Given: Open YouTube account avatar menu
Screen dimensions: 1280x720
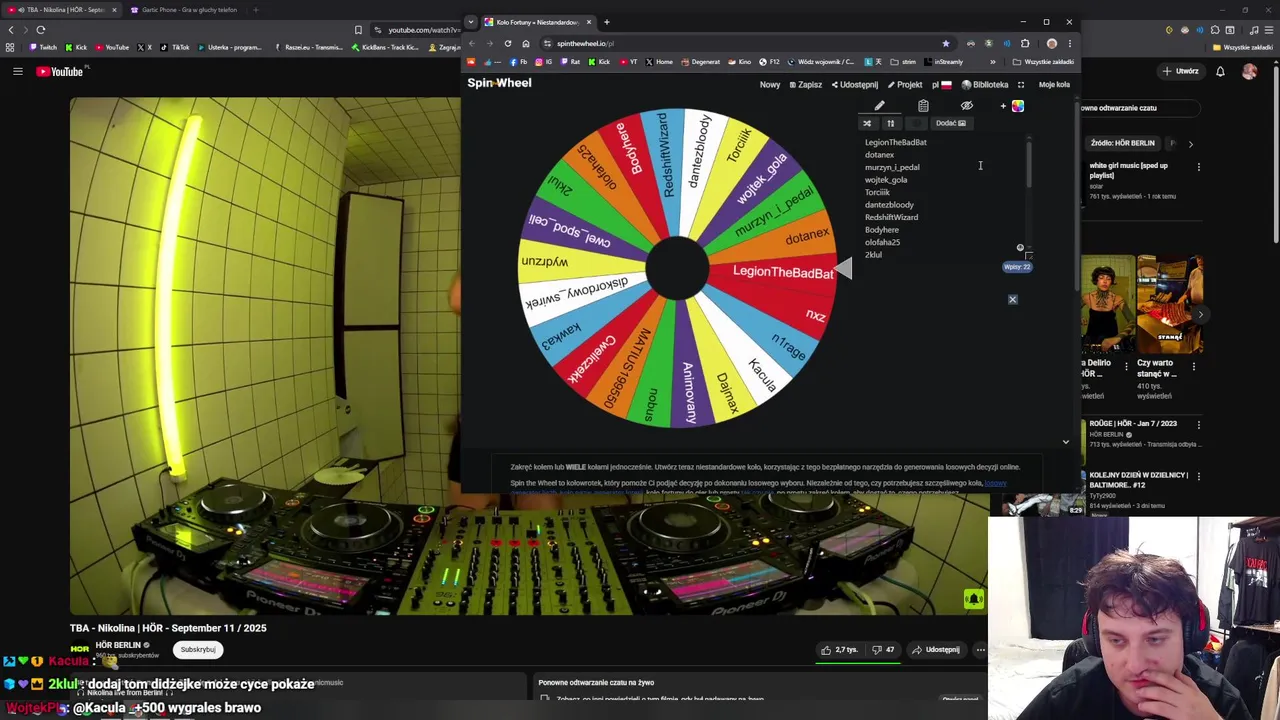Looking at the screenshot, I should 1249,71.
